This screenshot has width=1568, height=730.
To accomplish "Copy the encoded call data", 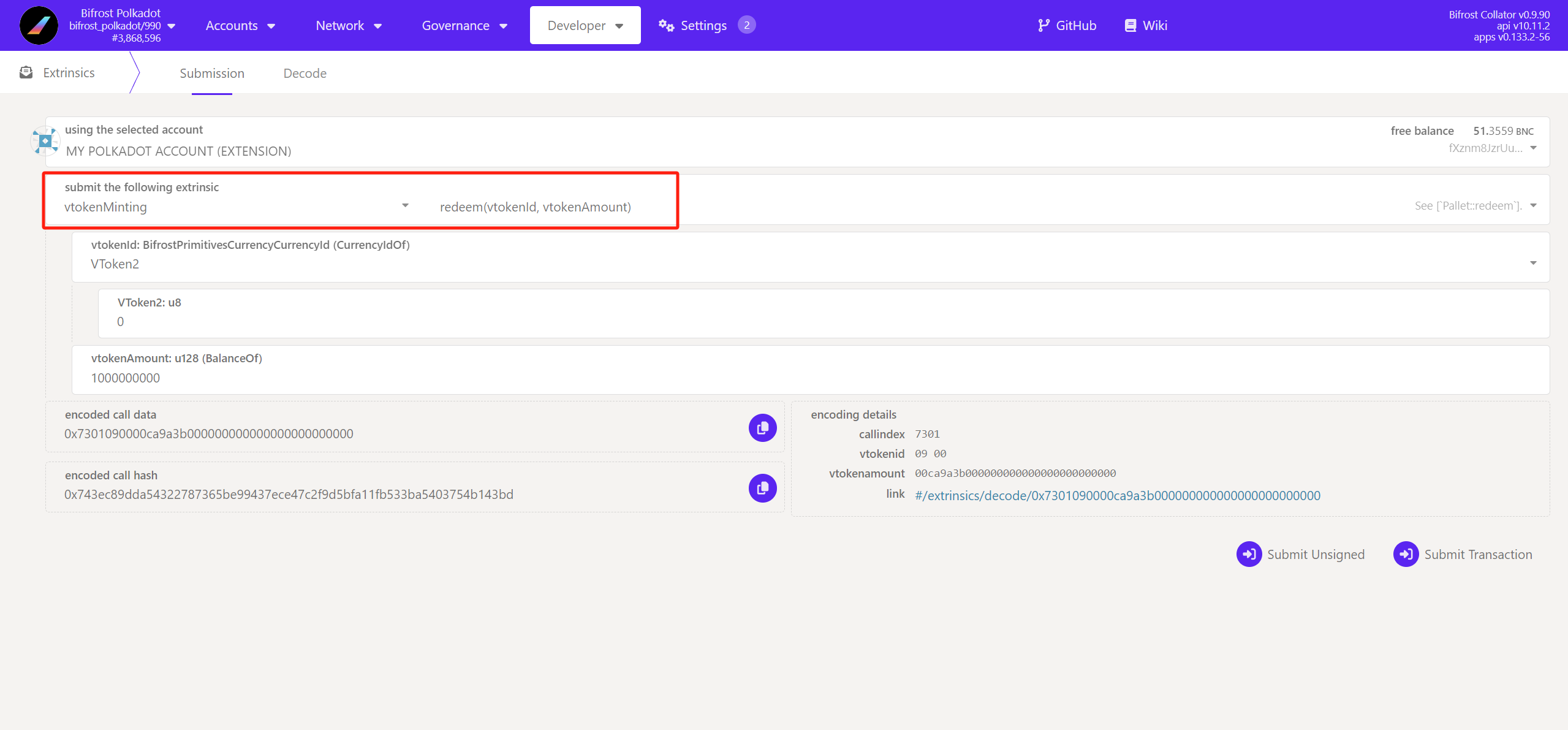I will (762, 427).
